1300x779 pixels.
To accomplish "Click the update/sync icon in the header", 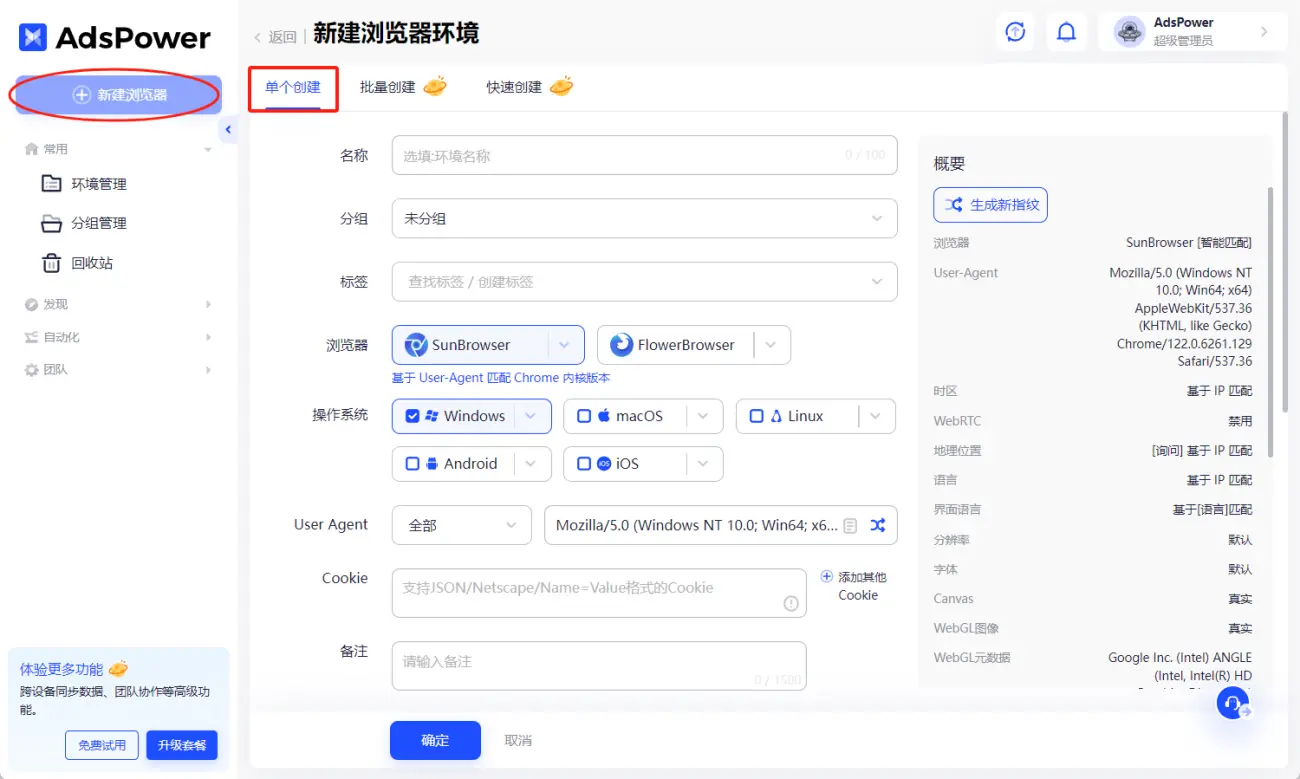I will point(1015,31).
